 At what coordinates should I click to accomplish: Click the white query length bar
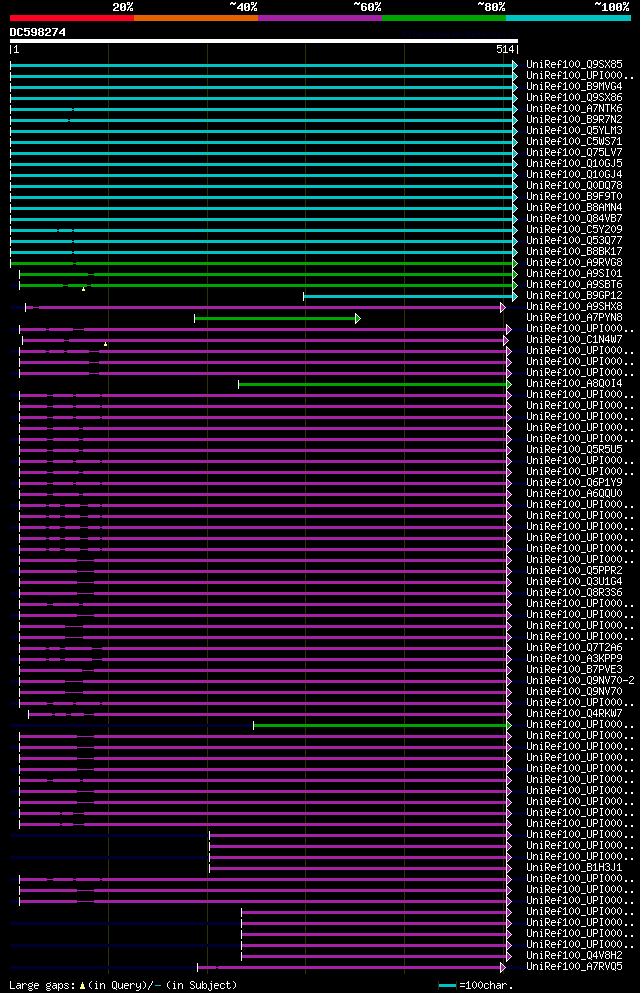click(263, 41)
